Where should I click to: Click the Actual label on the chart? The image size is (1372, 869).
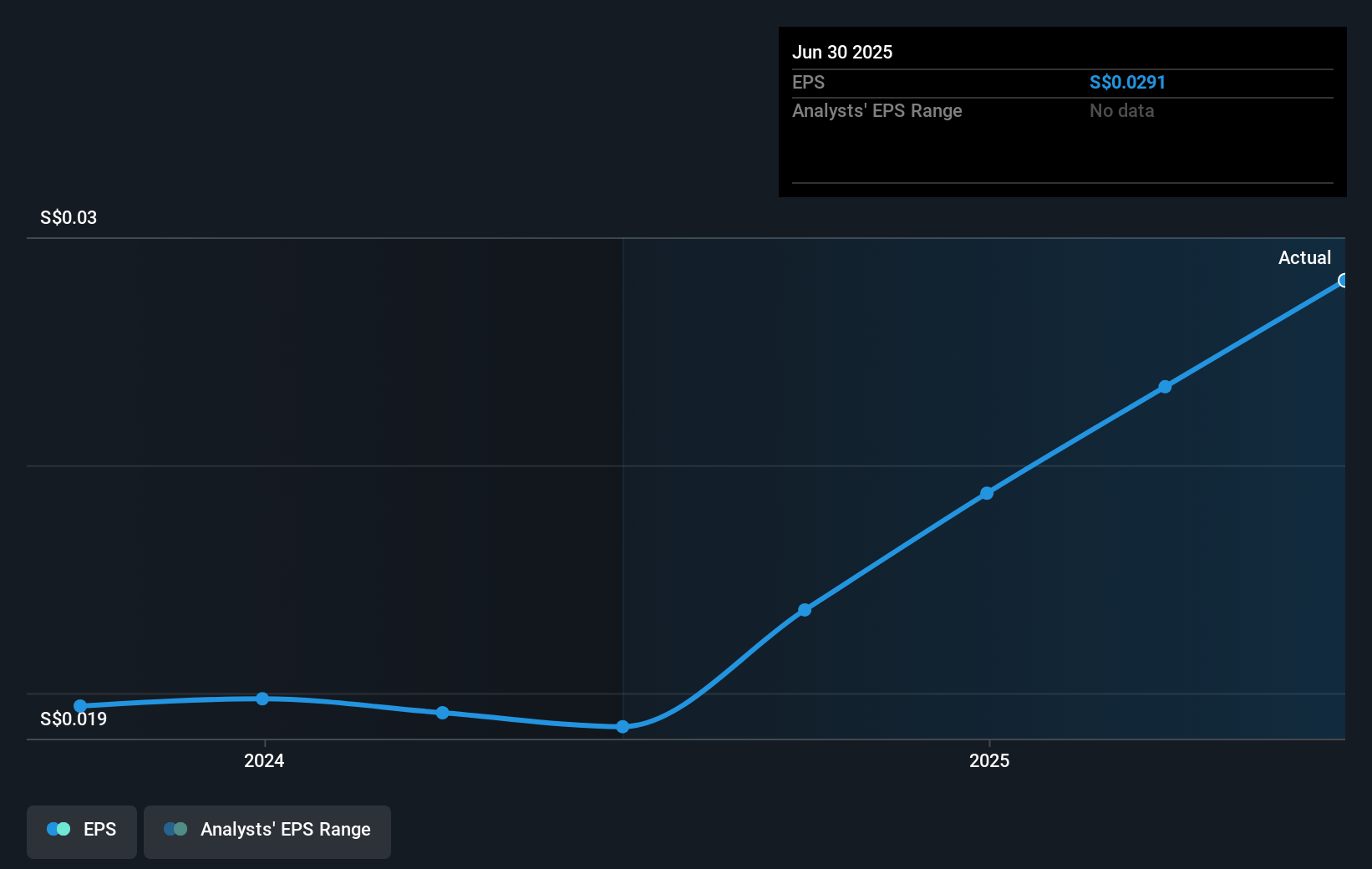(x=1304, y=258)
